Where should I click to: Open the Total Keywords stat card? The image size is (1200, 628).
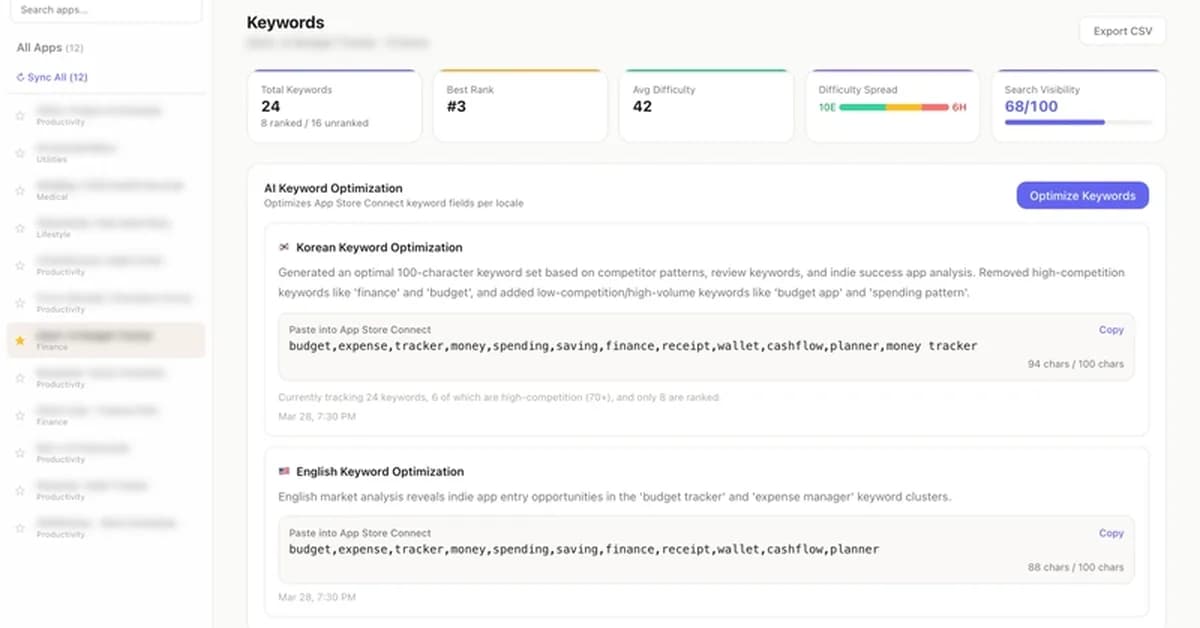click(x=334, y=106)
